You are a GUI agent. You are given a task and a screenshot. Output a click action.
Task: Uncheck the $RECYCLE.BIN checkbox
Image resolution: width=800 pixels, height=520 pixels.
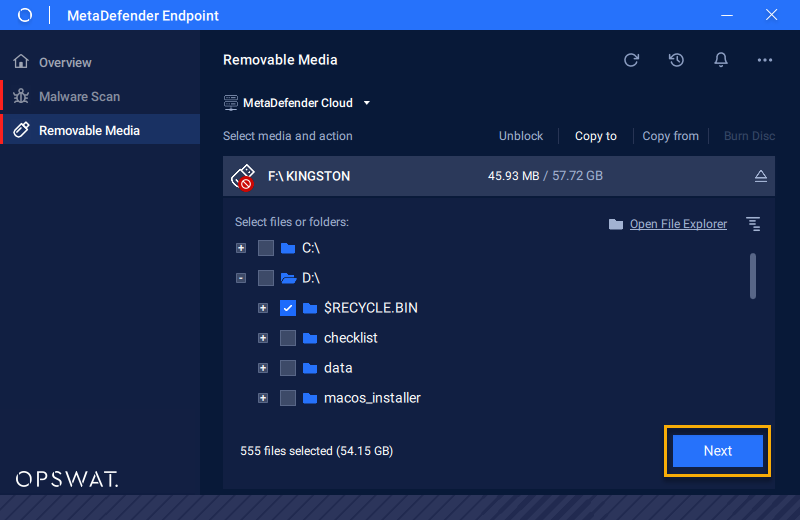click(x=288, y=308)
